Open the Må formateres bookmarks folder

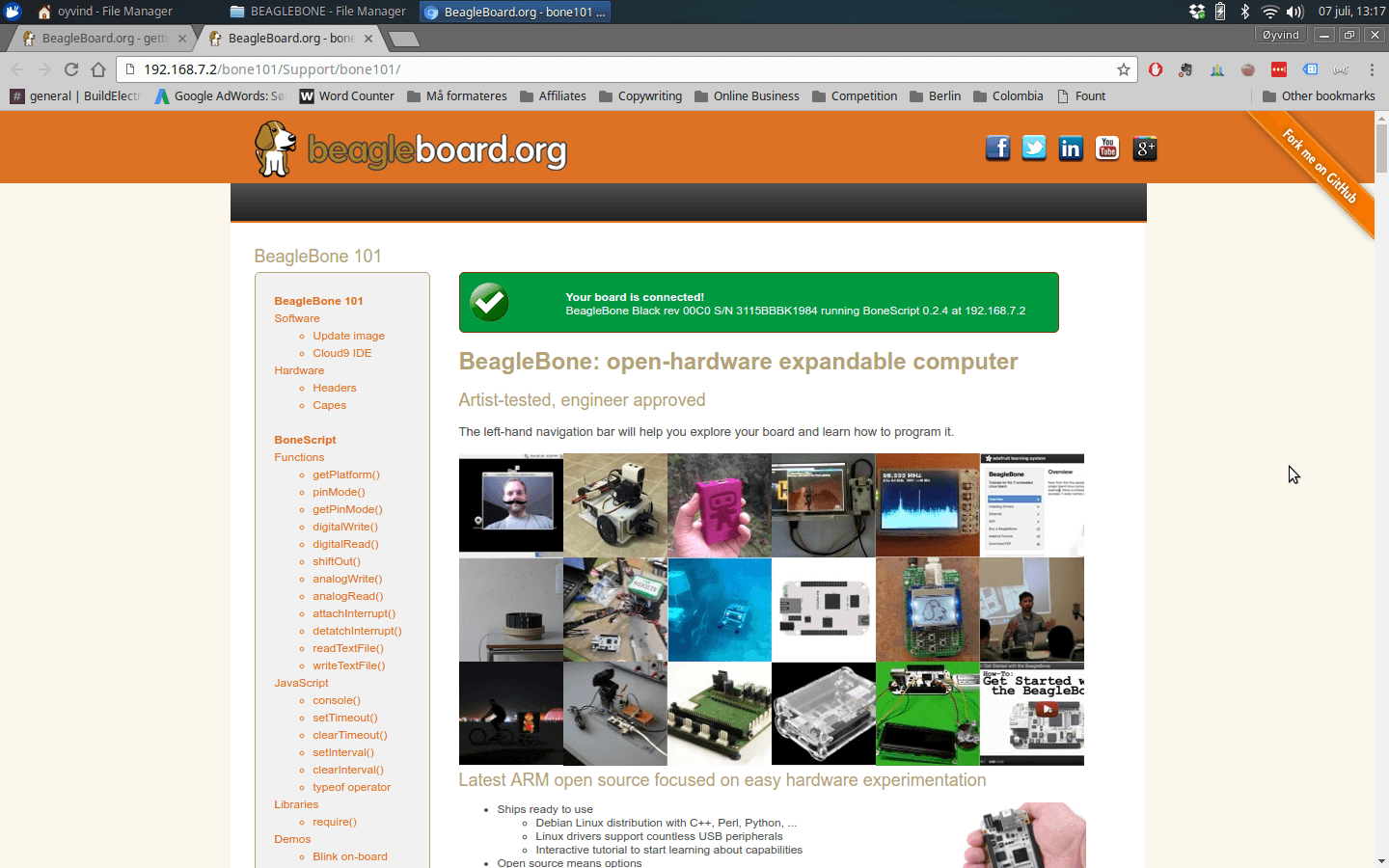(457, 96)
